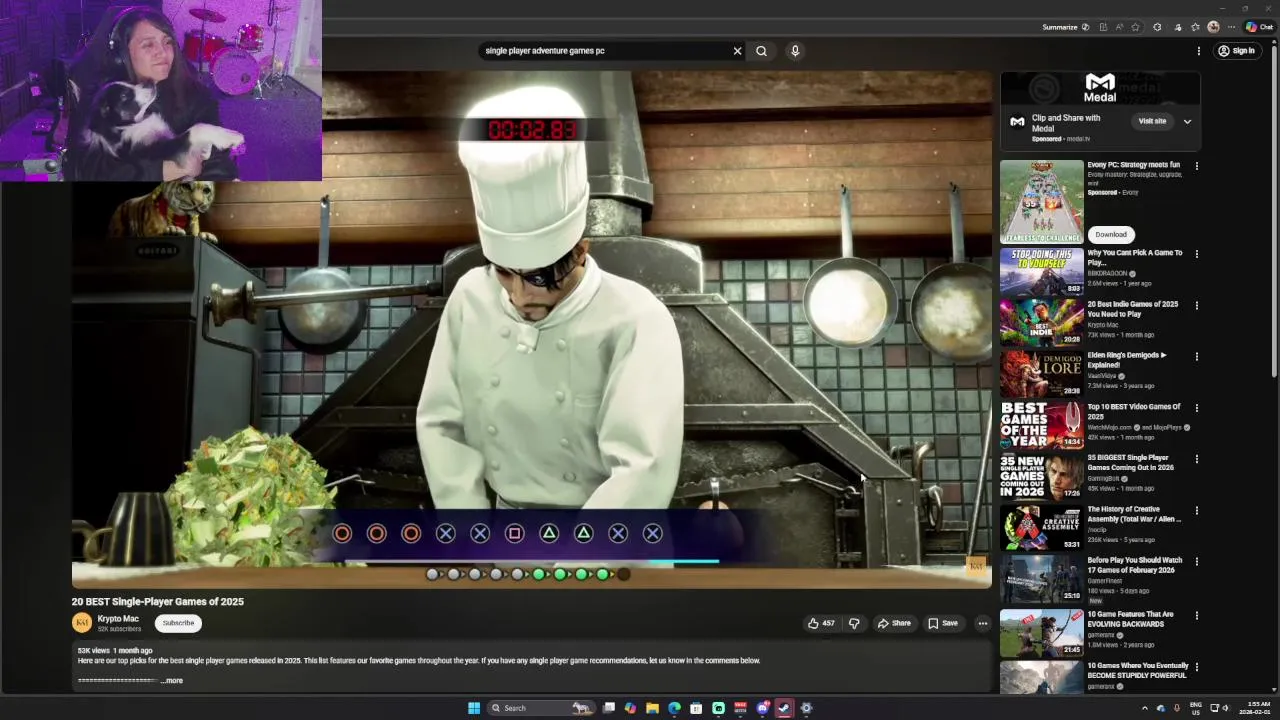Click the magnifier search button on YouTube

(761, 51)
